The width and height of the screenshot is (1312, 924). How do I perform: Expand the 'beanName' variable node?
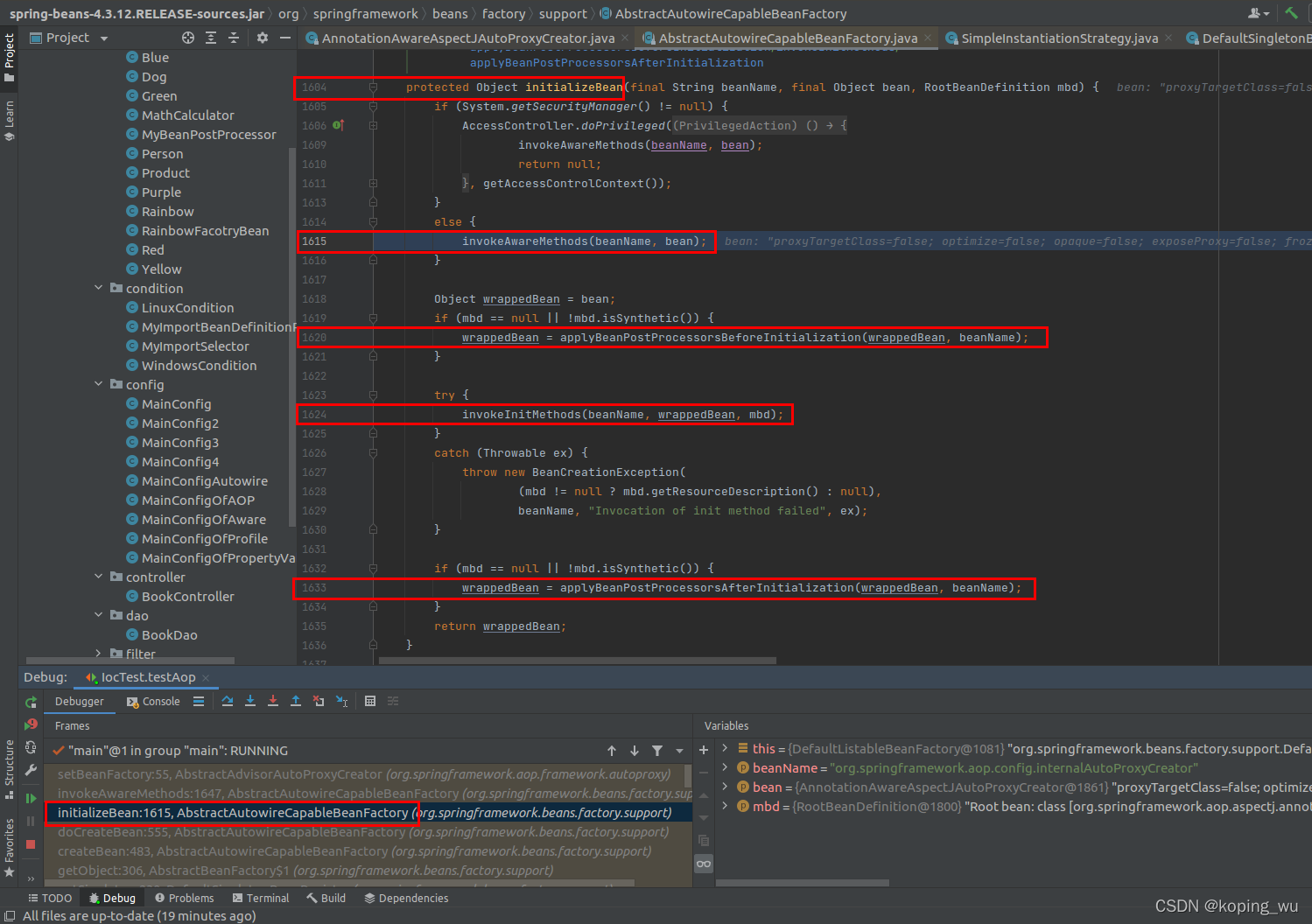pos(725,767)
